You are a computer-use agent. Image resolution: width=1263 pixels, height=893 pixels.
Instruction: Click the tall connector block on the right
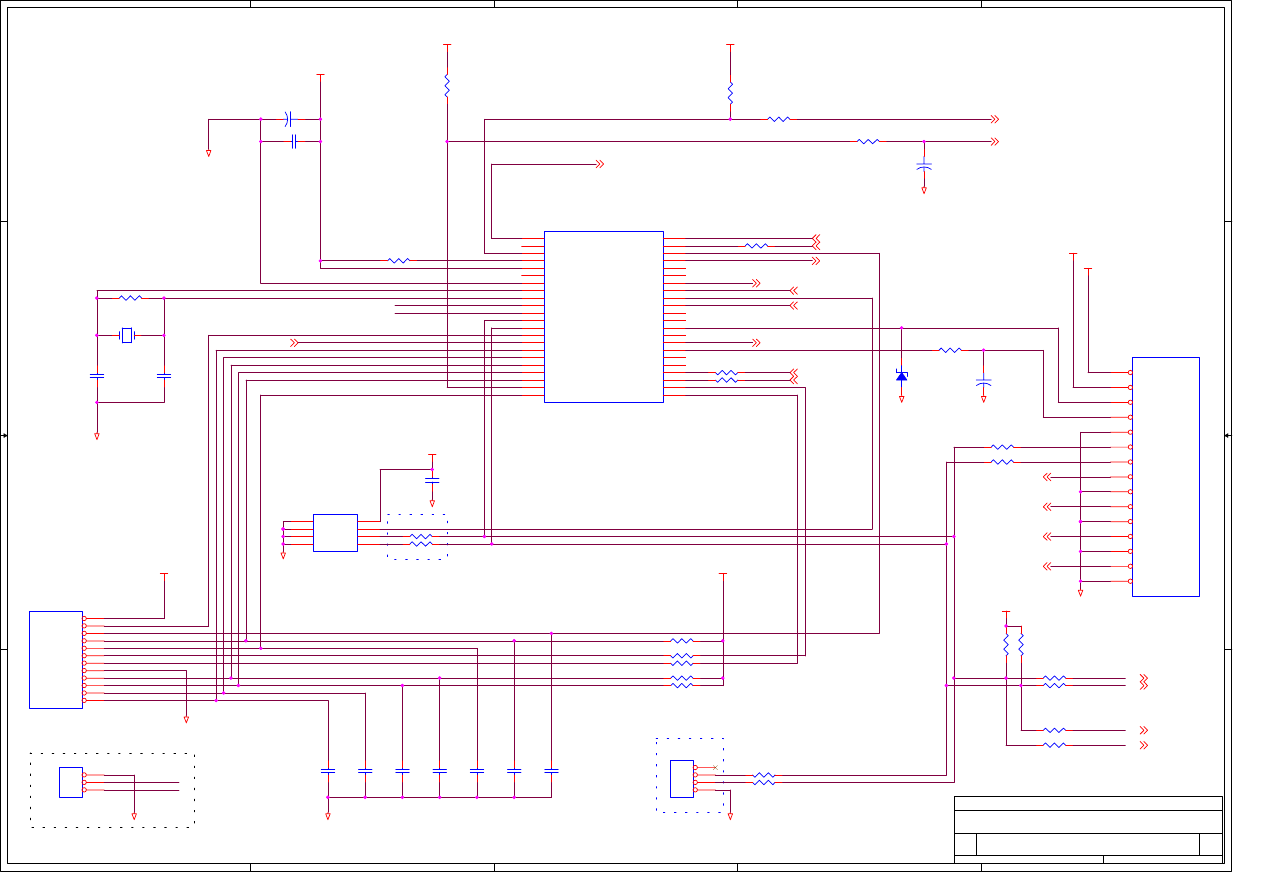(x=1165, y=477)
